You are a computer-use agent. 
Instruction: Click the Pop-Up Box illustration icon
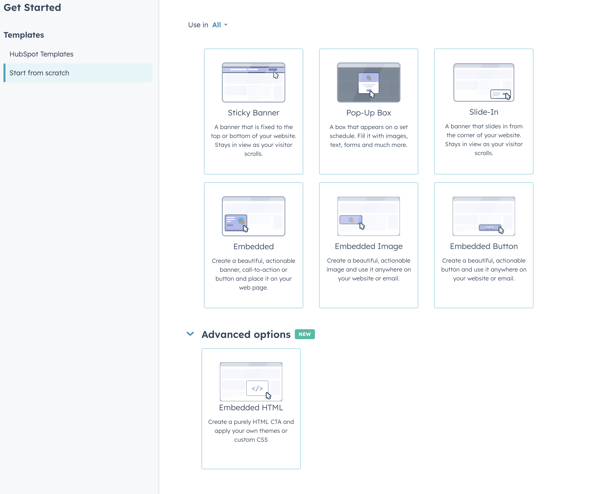368,82
